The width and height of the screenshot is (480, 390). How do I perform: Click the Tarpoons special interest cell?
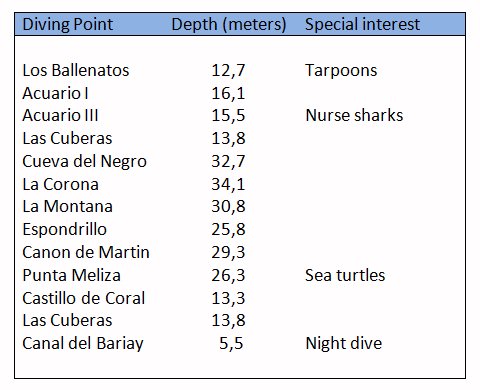[341, 71]
